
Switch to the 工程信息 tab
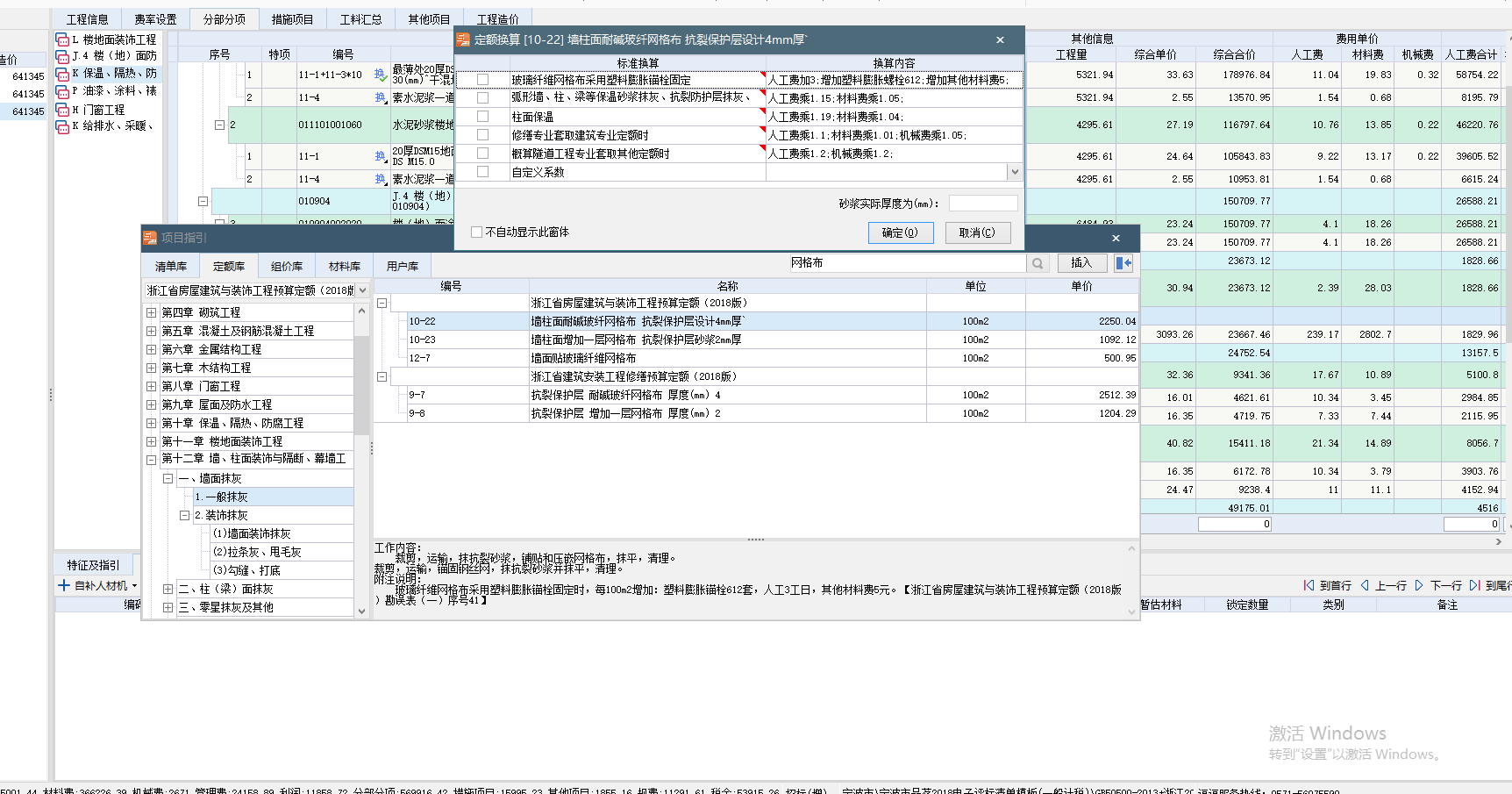click(88, 19)
